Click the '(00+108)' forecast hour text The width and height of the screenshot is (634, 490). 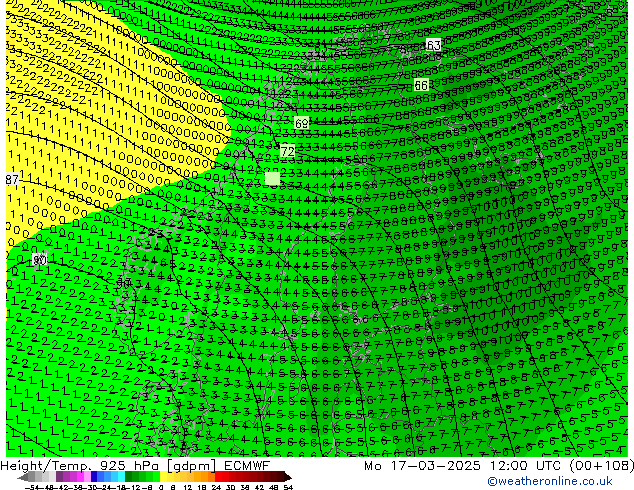602,466
